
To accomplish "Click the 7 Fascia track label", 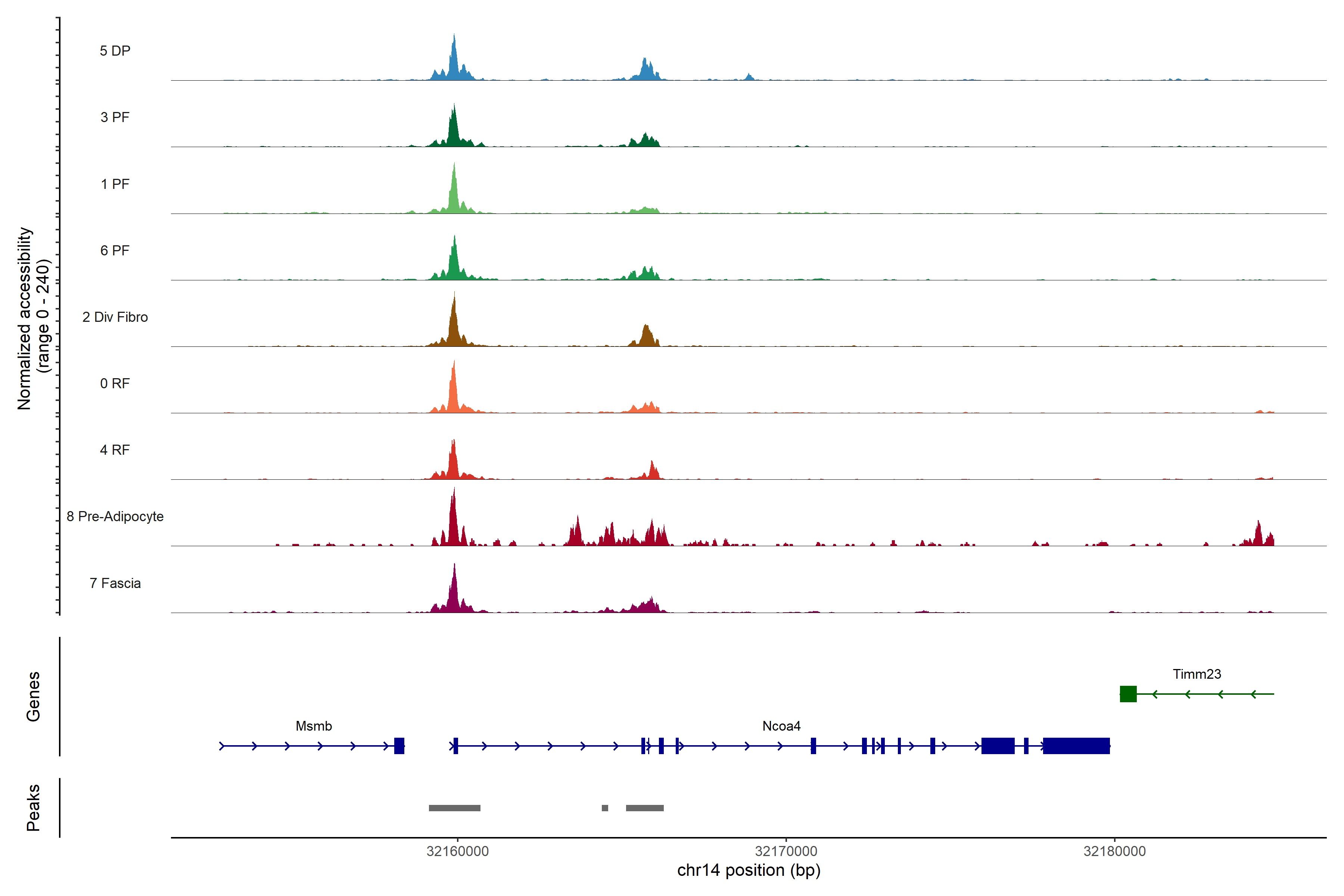I will click(115, 584).
